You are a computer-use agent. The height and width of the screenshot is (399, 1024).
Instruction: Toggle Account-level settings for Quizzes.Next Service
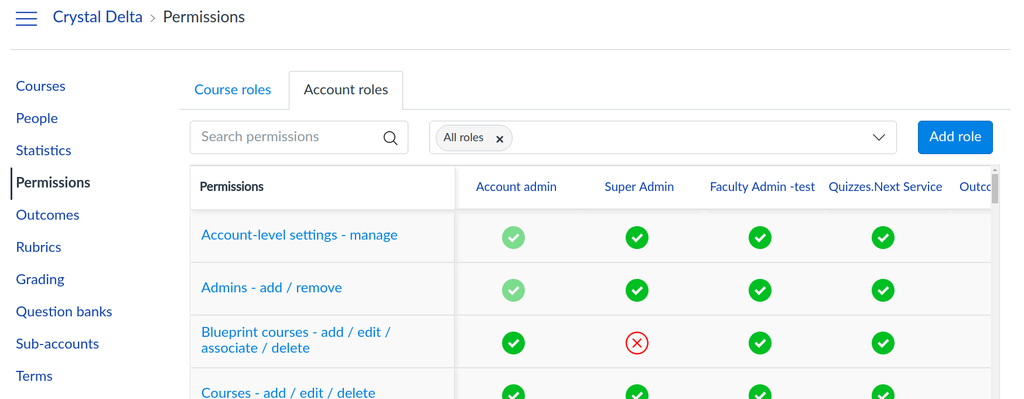click(883, 238)
